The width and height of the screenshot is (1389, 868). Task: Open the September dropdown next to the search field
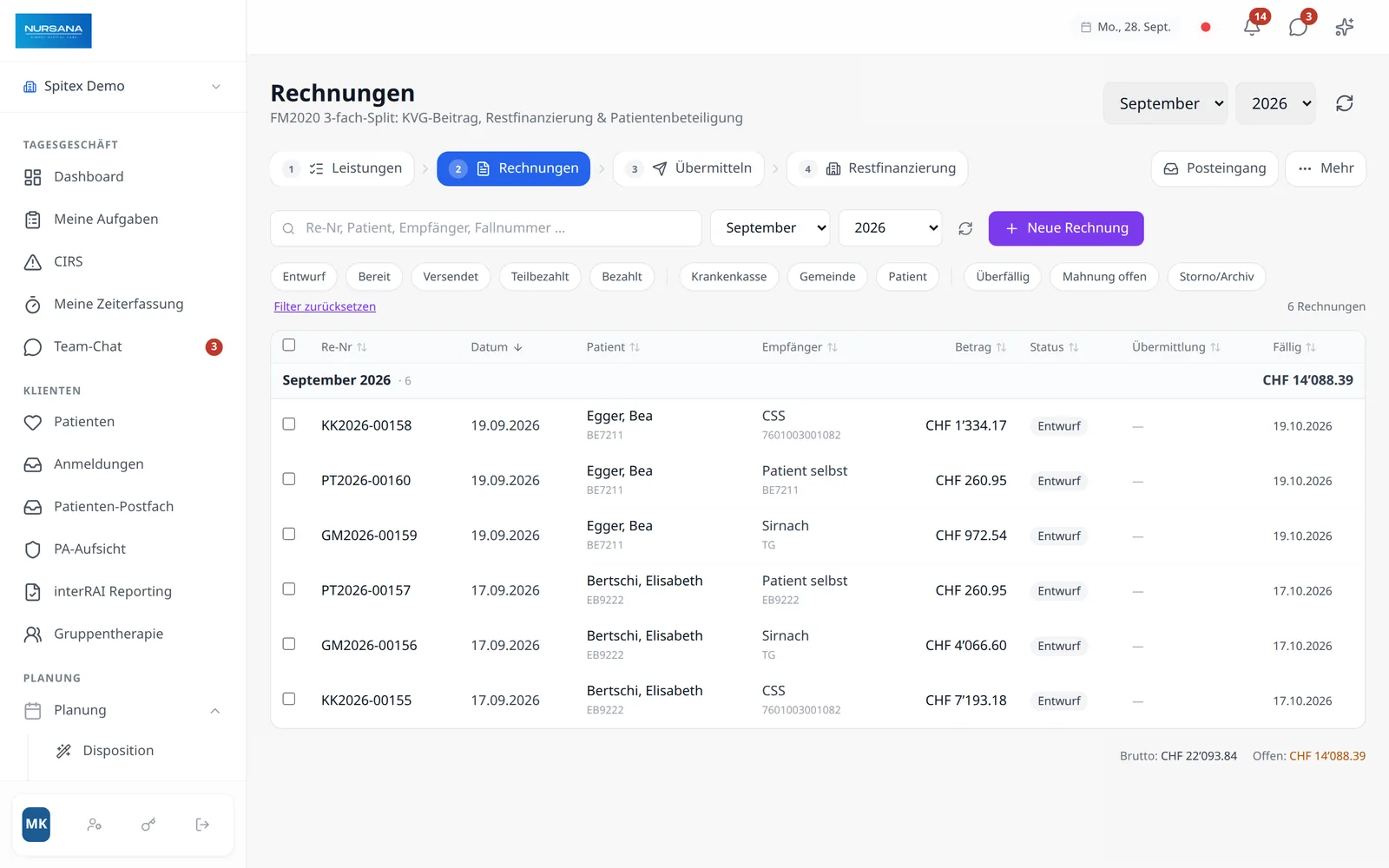click(770, 228)
